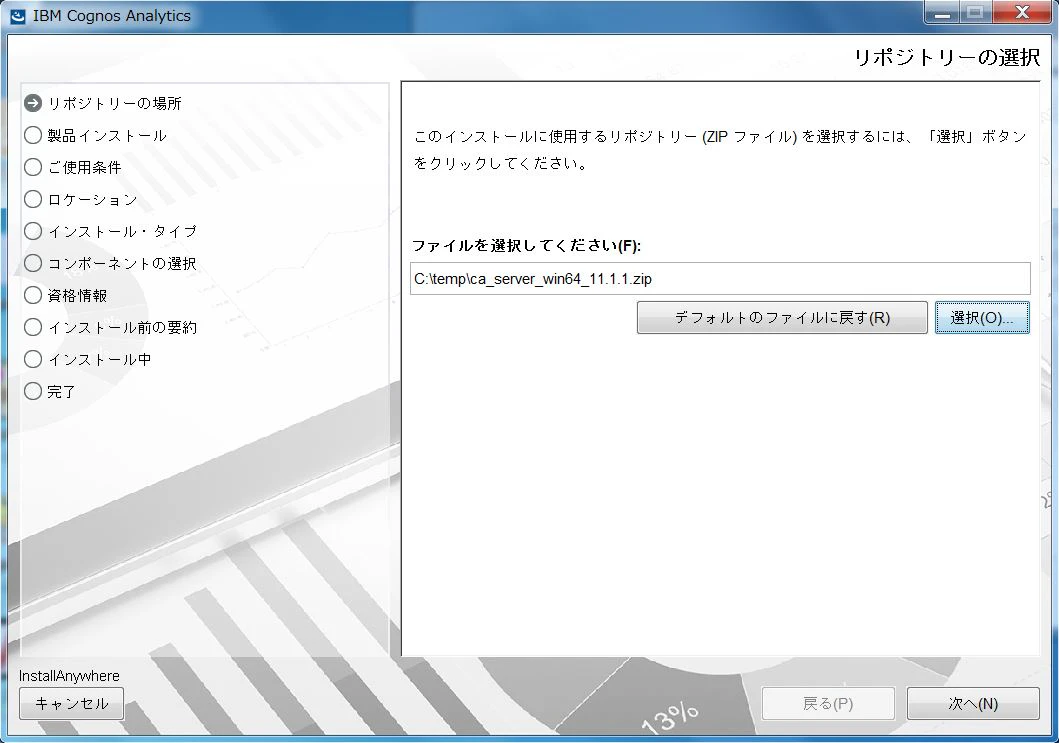
Task: Proceed with the 次へ(N) button
Action: pos(973,704)
